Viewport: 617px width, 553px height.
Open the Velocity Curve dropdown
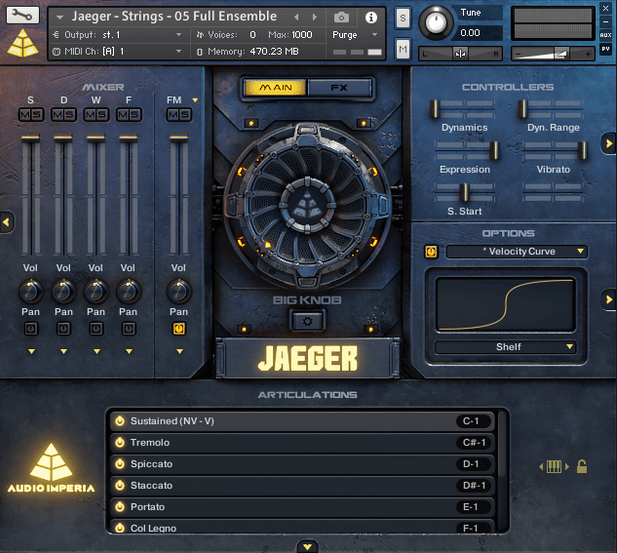point(517,252)
